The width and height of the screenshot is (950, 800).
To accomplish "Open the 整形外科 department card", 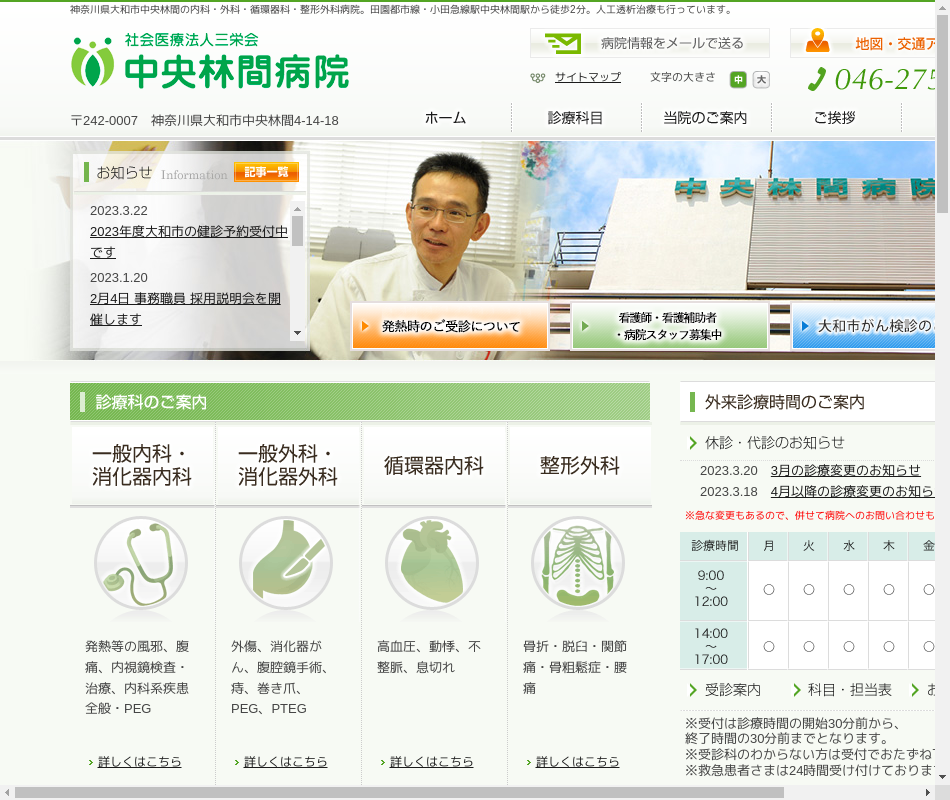I will click(x=580, y=465).
